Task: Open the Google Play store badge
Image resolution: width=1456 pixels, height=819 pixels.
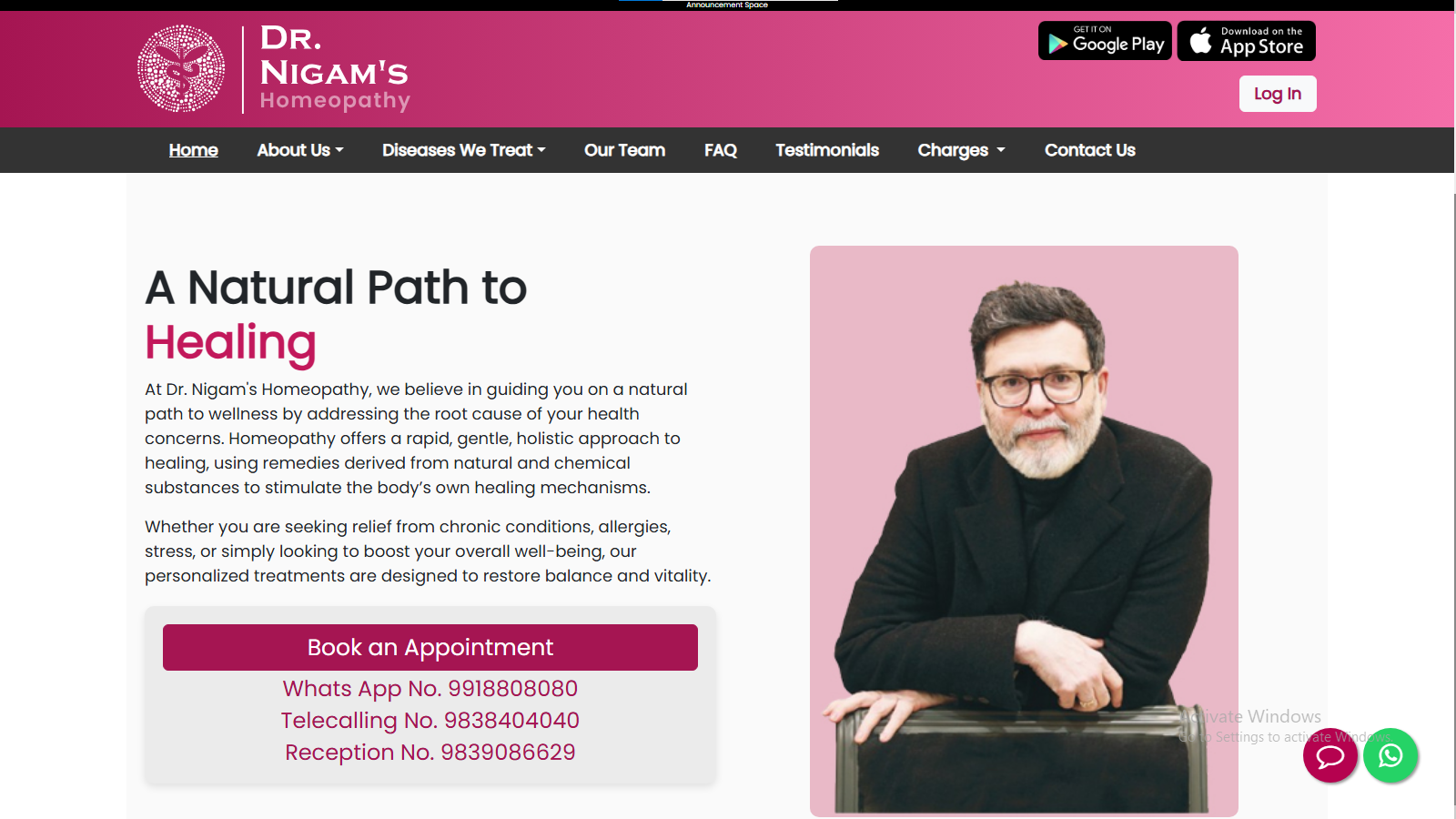Action: 1105,41
